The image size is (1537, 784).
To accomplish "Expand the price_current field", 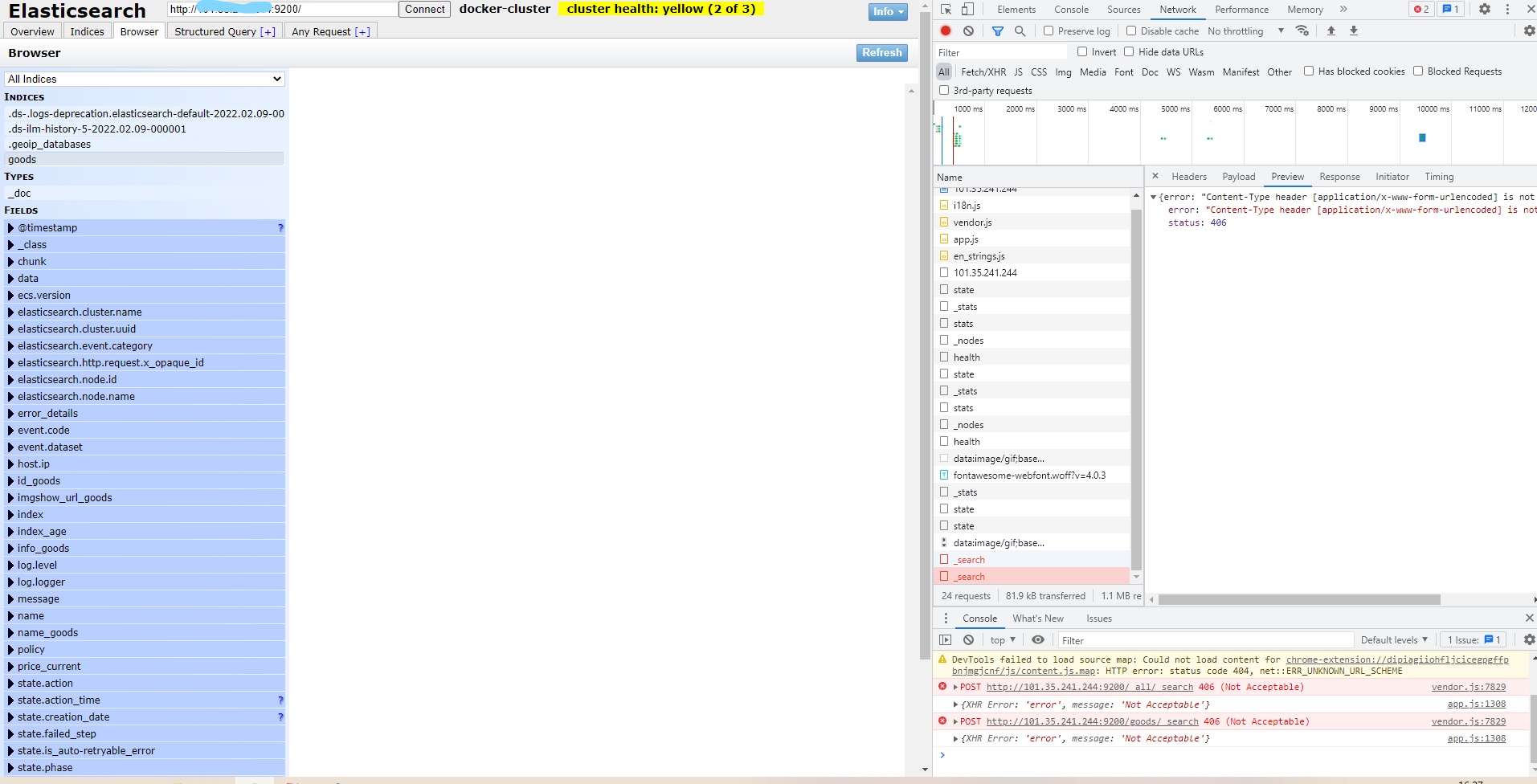I will pyautogui.click(x=11, y=667).
